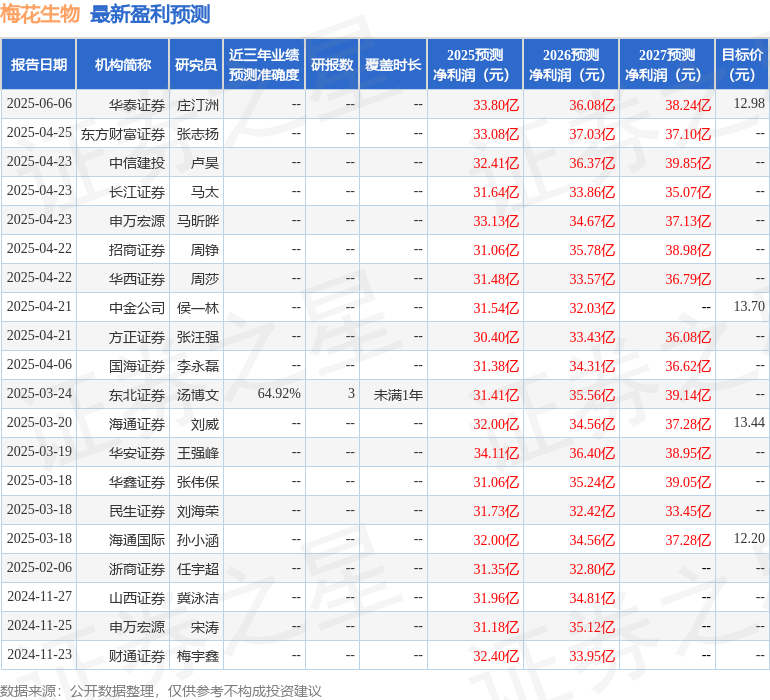Click analyst name 汤博文
The height and width of the screenshot is (700, 770).
(x=197, y=395)
